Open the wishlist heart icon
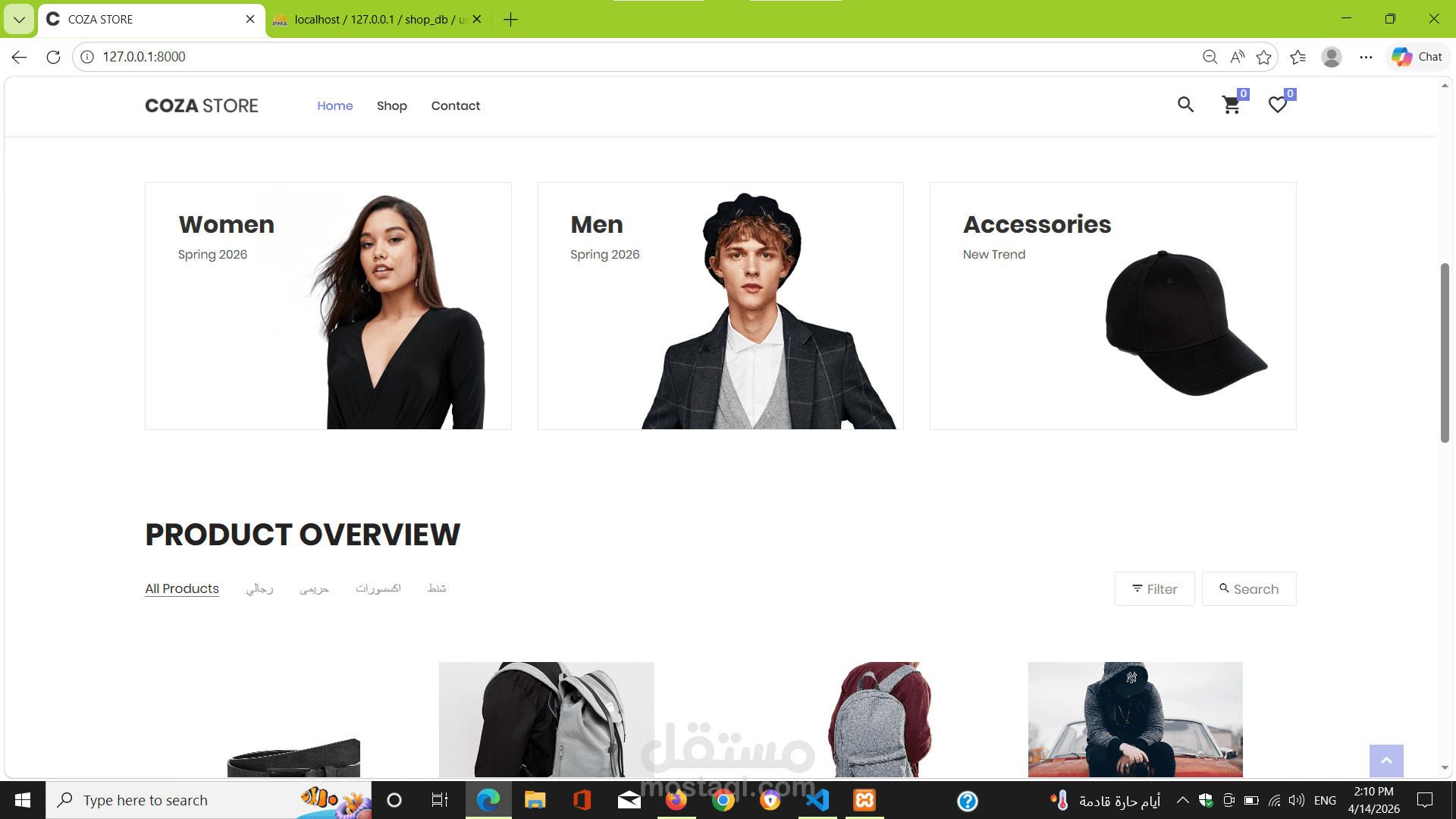This screenshot has height=819, width=1456. point(1278,105)
